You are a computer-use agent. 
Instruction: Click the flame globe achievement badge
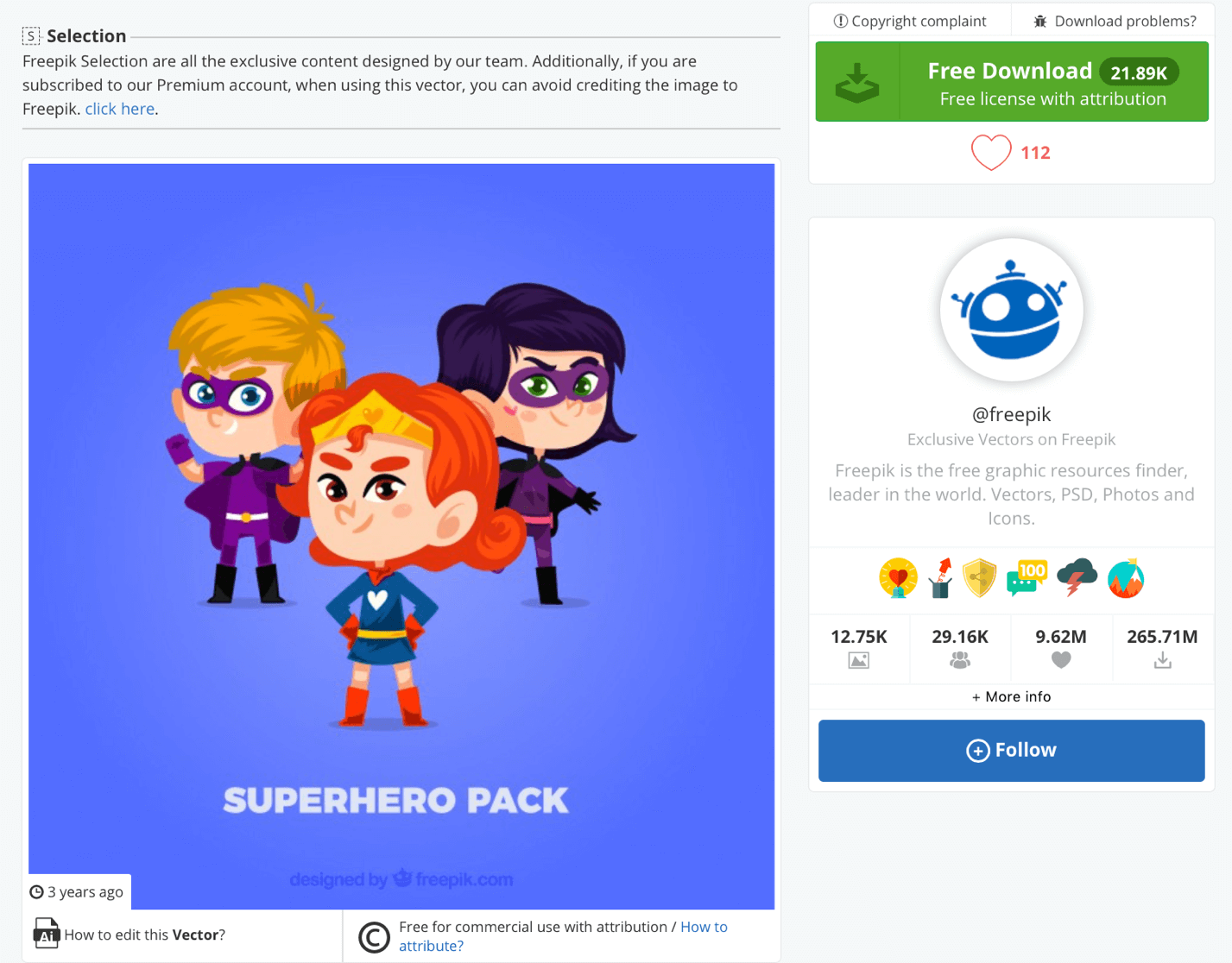click(1126, 578)
